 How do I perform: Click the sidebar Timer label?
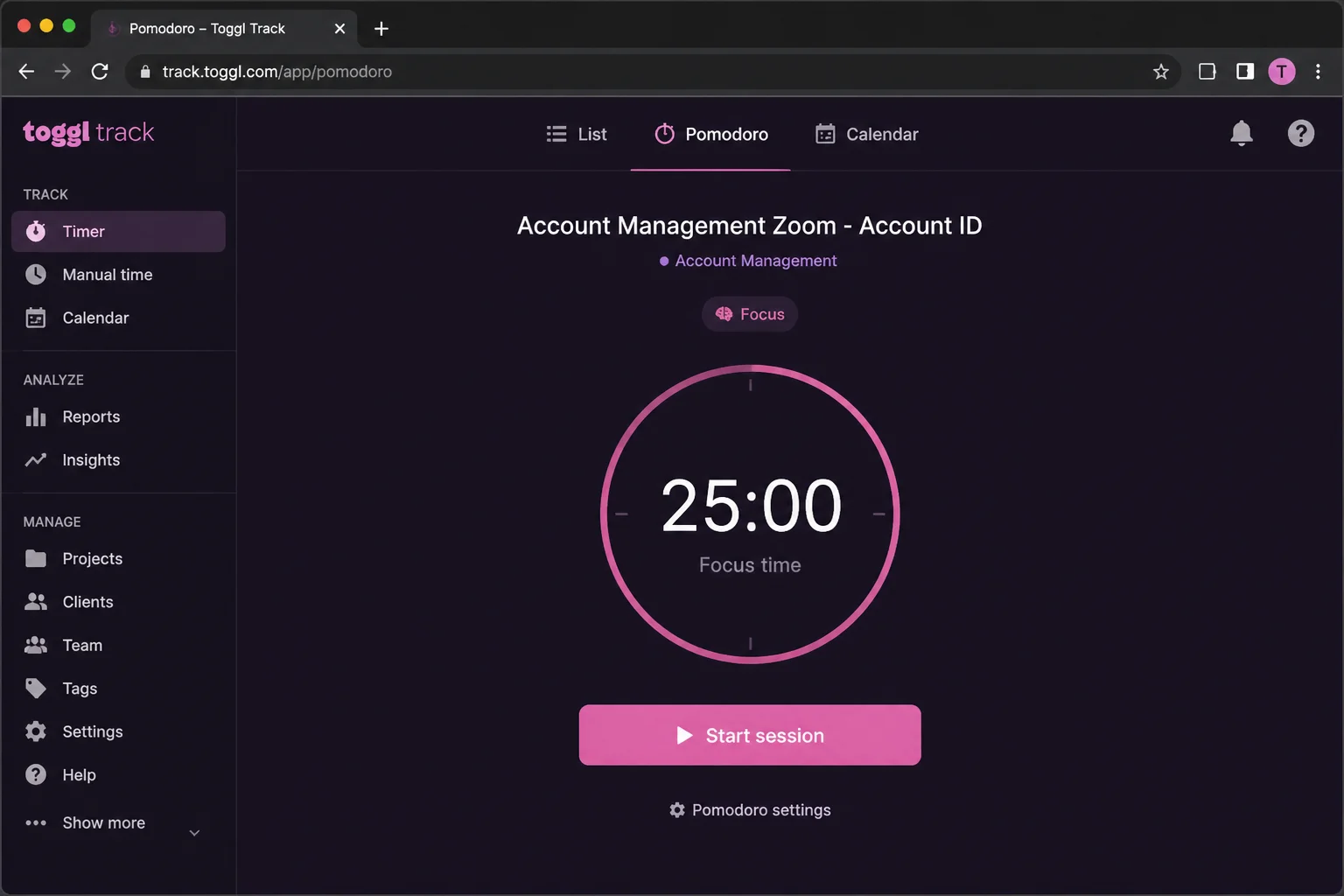83,231
